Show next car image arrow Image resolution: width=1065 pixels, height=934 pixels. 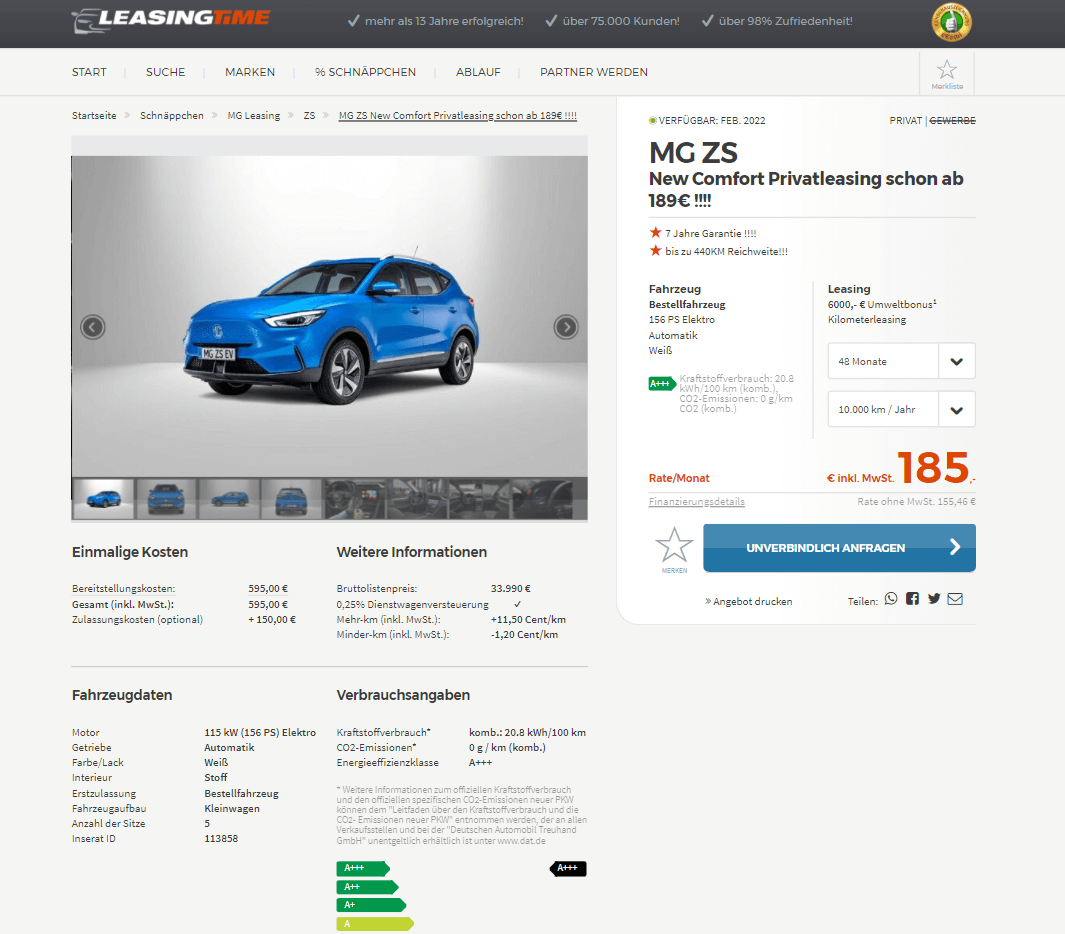(x=566, y=327)
